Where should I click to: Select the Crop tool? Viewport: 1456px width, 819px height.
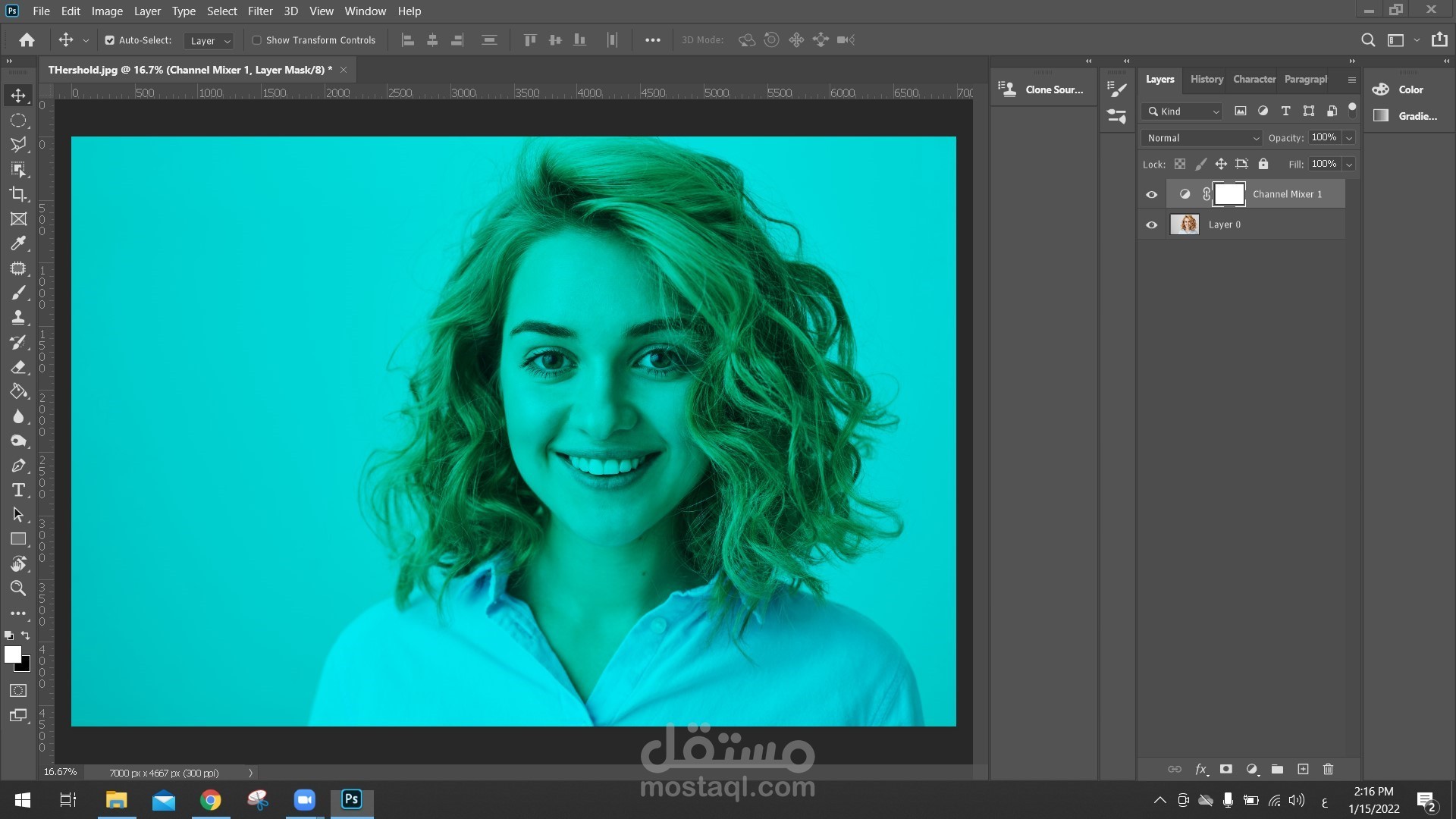[x=18, y=194]
